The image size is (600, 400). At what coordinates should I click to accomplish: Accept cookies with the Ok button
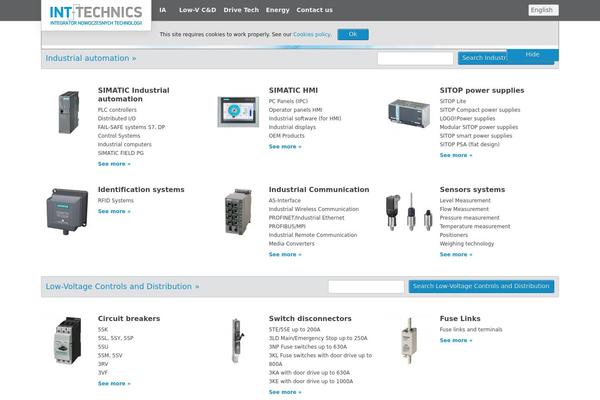353,34
